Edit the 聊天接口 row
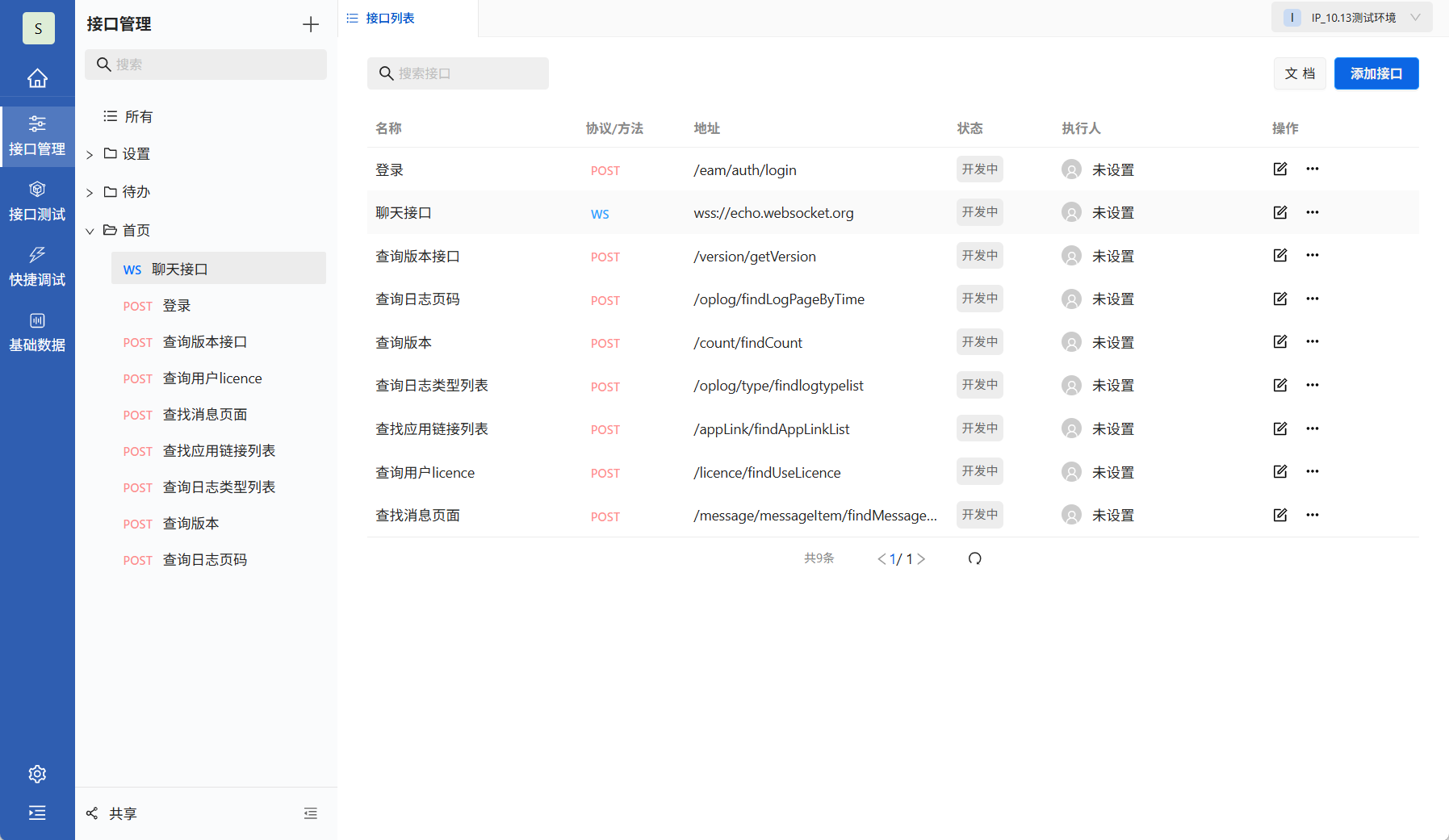The height and width of the screenshot is (840, 1449). [x=1280, y=212]
